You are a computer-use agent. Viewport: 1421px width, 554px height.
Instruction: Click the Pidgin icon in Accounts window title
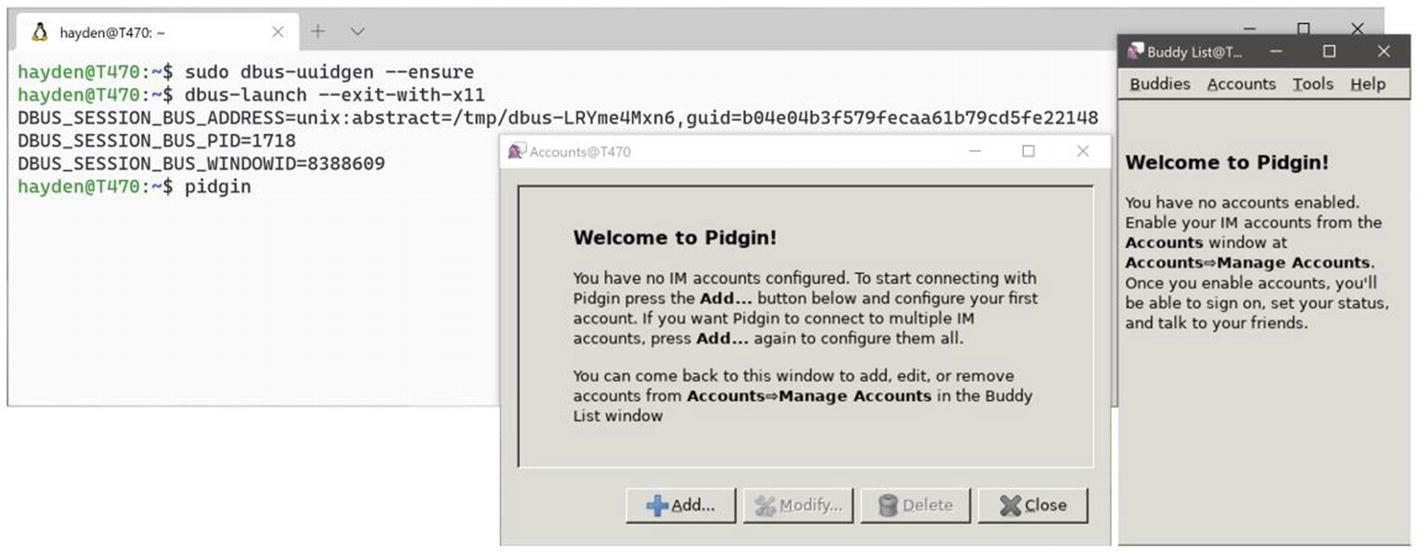coord(516,152)
